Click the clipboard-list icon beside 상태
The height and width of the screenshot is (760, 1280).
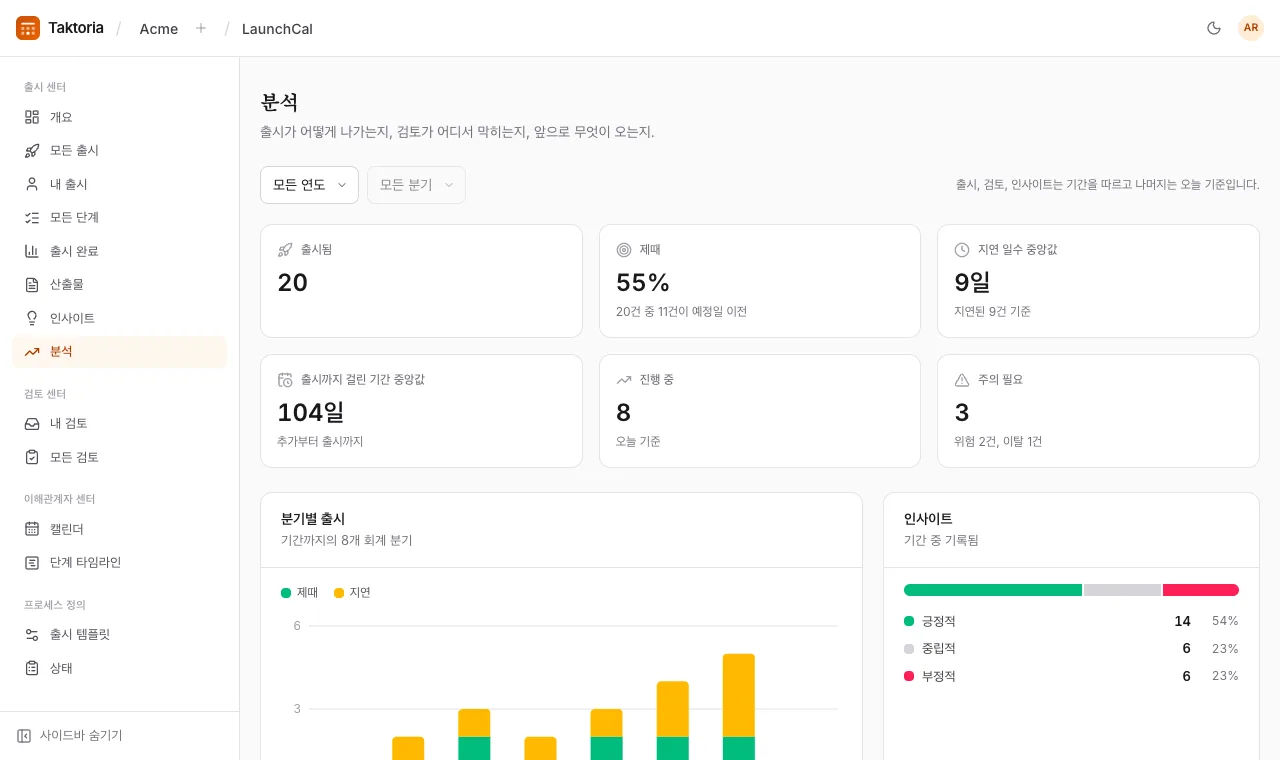point(32,668)
